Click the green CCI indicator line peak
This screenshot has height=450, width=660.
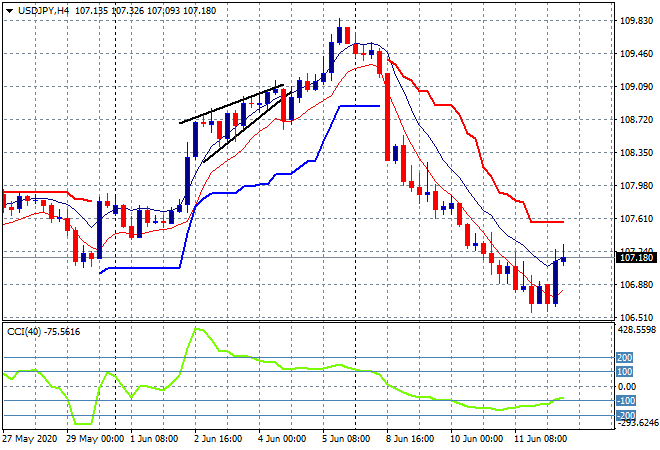(197, 329)
